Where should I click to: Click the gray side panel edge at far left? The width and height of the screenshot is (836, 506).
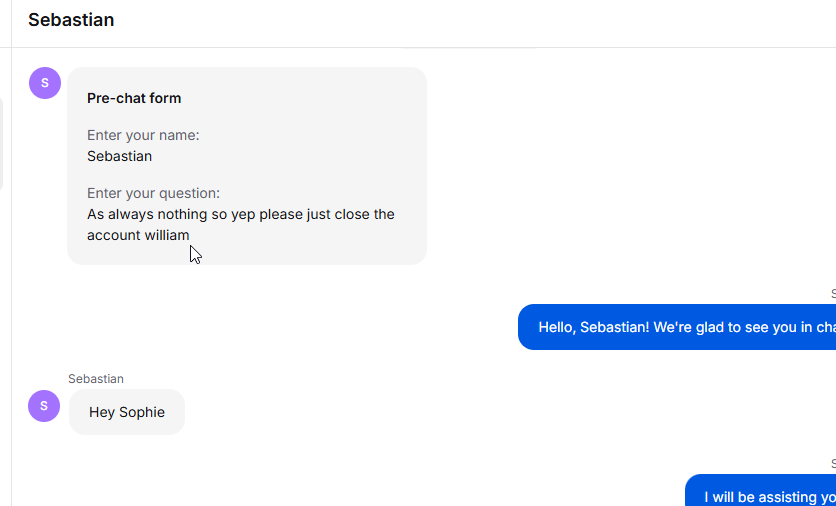2,144
